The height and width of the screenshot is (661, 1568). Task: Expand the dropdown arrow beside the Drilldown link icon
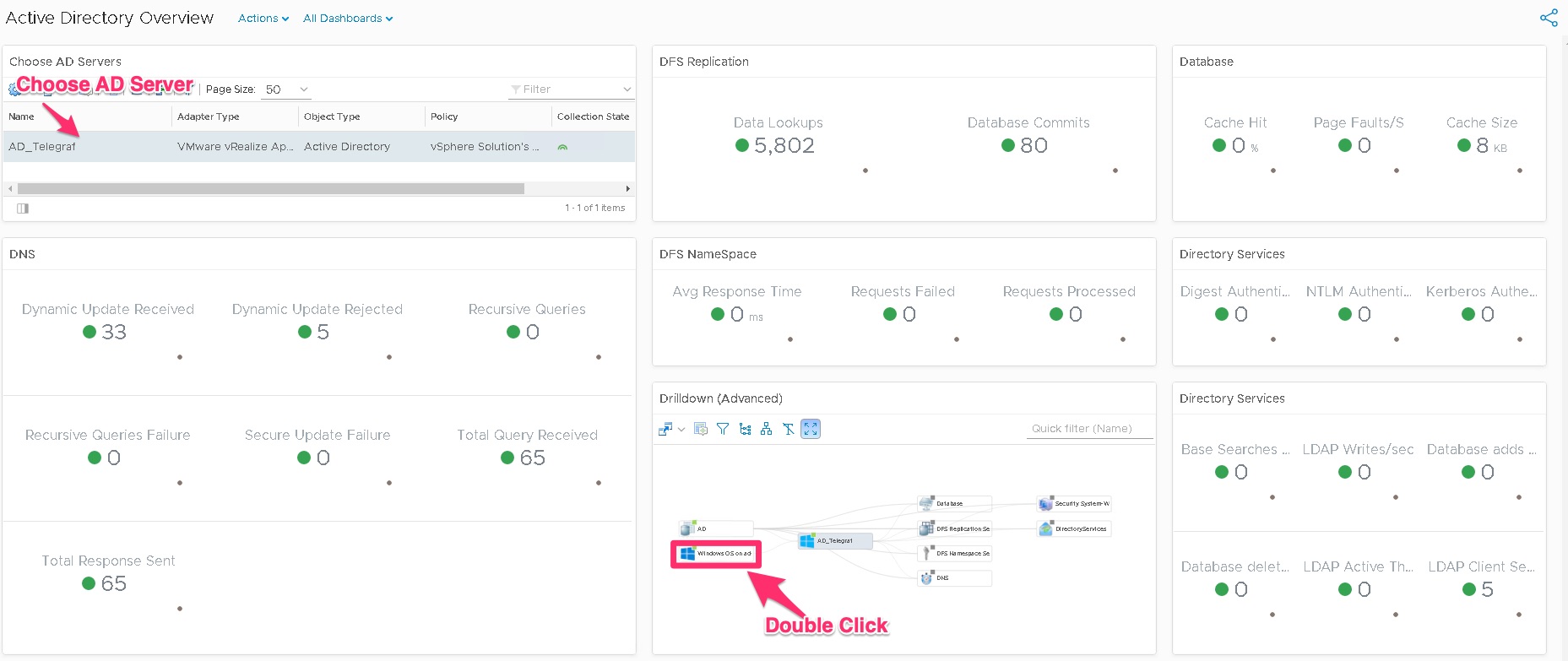click(x=681, y=429)
